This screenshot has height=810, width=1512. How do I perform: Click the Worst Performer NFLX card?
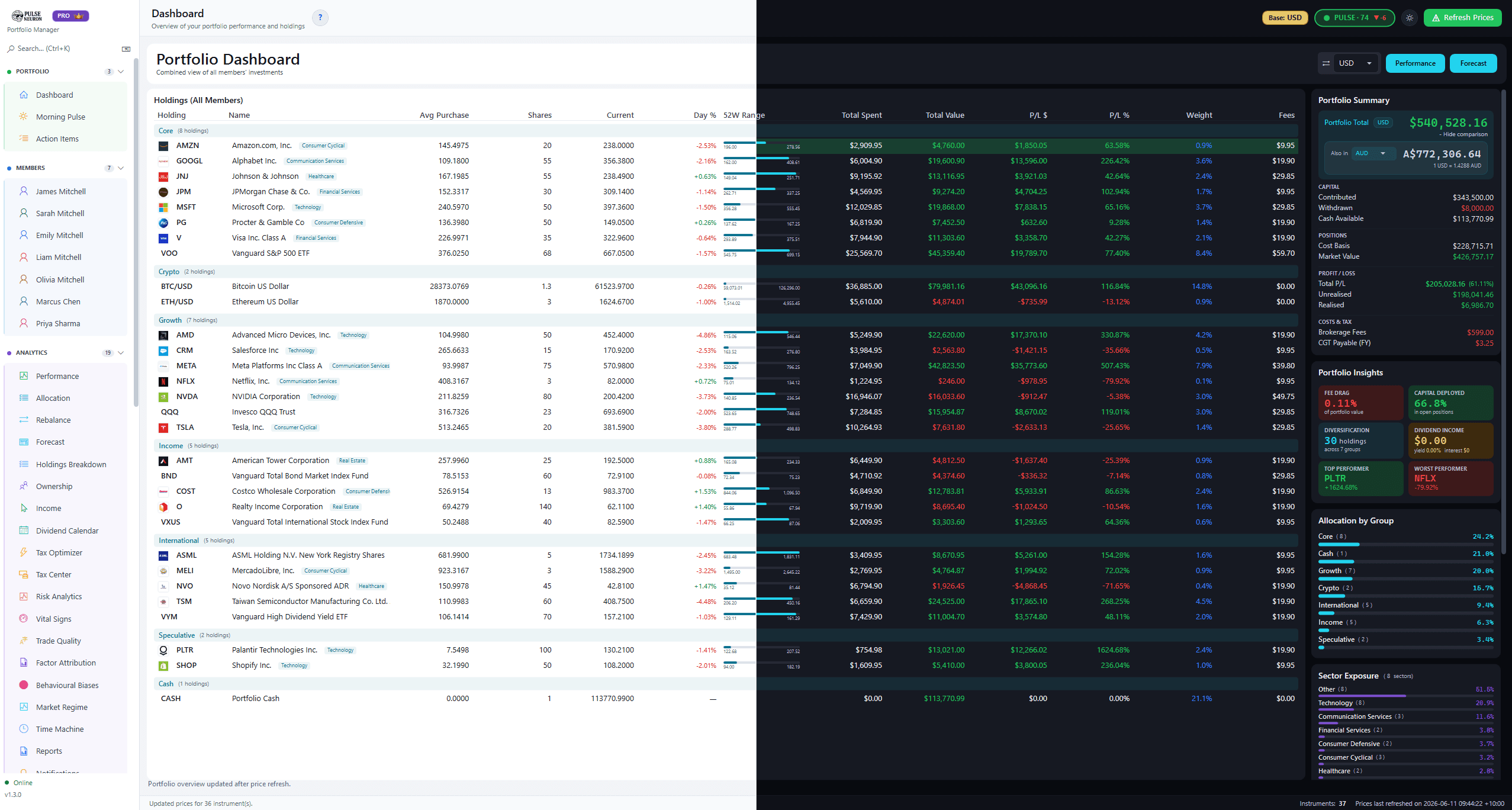tap(1450, 478)
